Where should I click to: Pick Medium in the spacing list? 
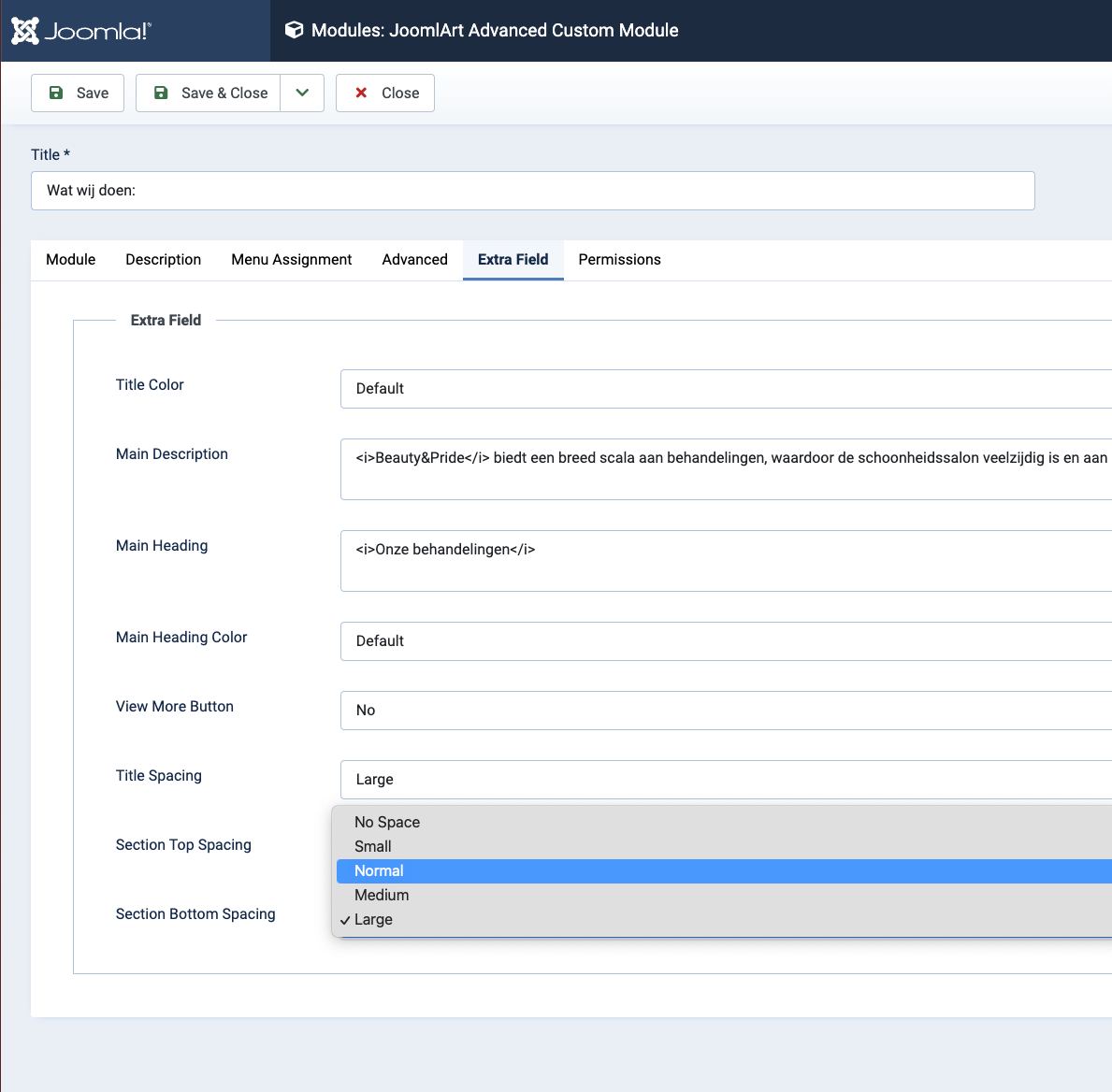pyautogui.click(x=382, y=895)
